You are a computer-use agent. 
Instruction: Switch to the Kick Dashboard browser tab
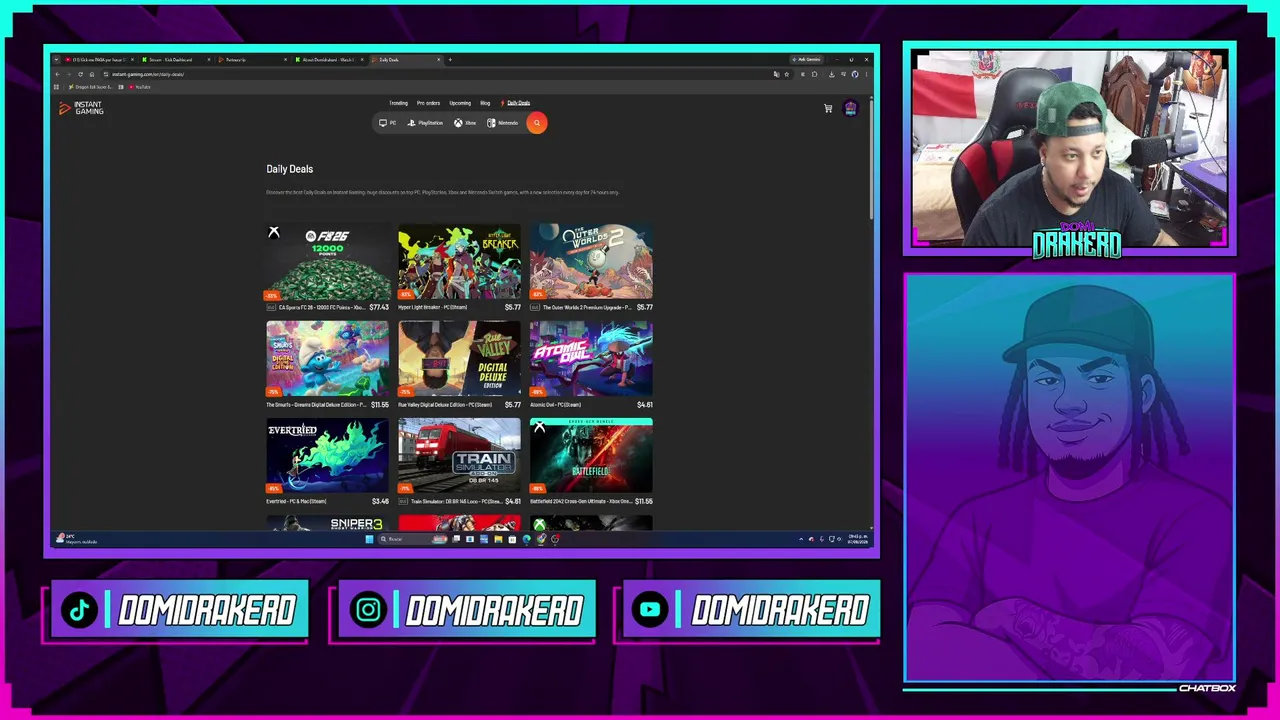tap(177, 60)
